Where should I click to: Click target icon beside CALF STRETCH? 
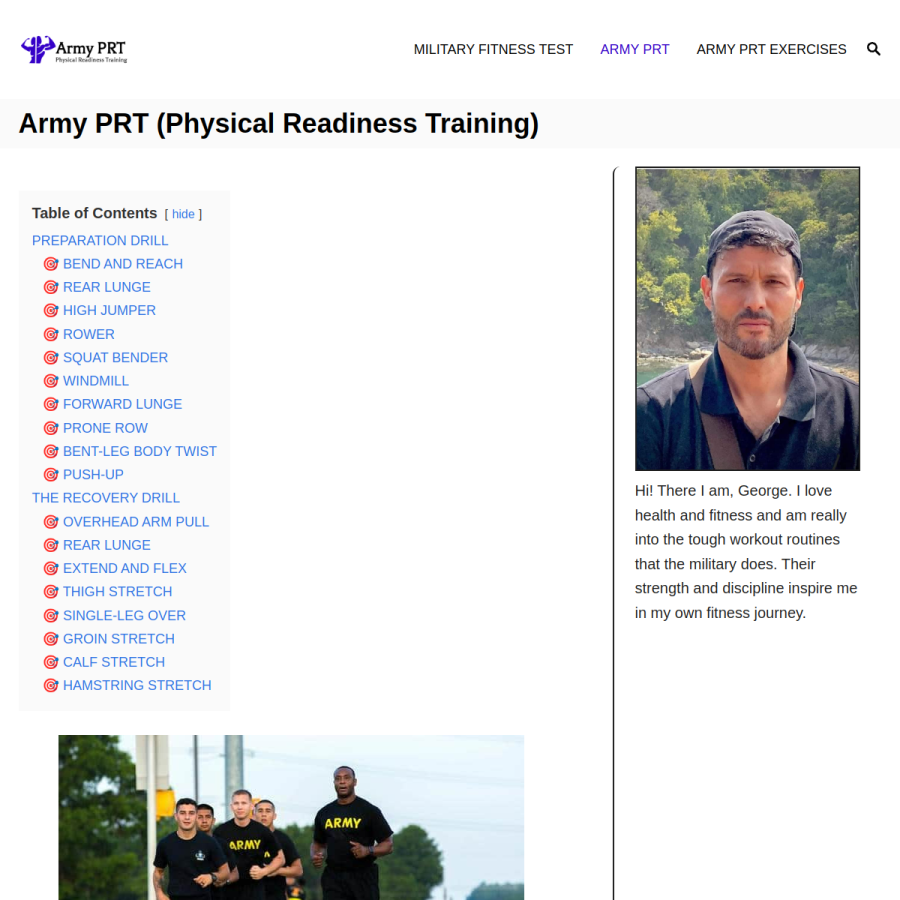51,662
